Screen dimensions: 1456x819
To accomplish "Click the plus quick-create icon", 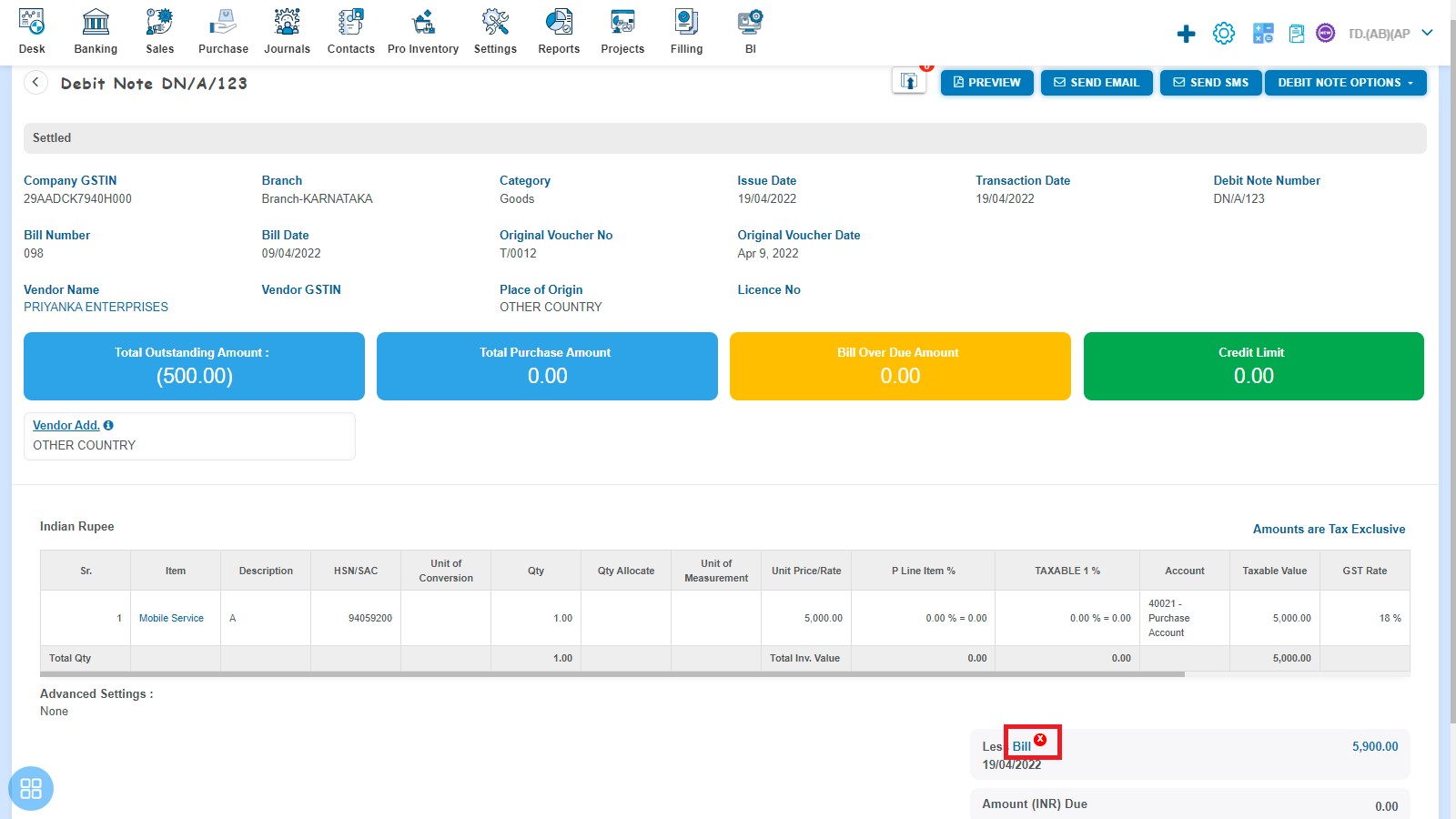I will click(1186, 34).
